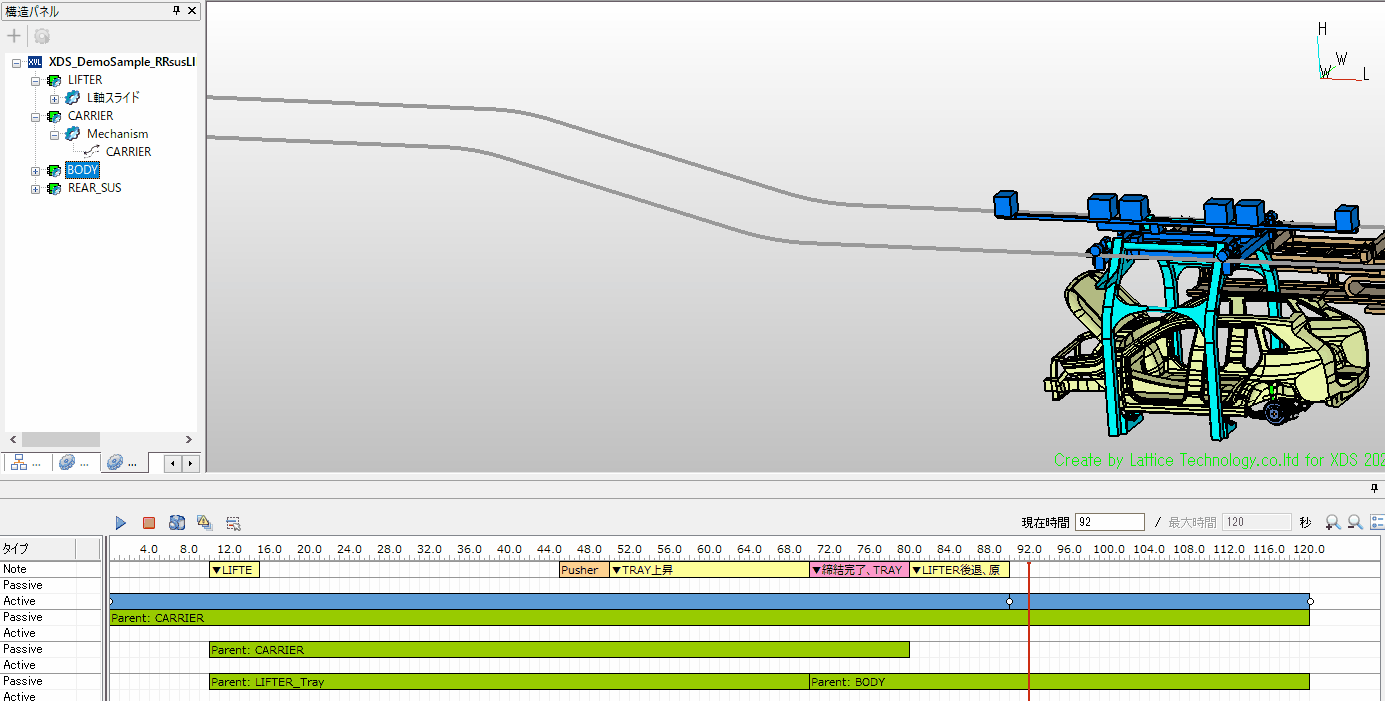Image resolution: width=1385 pixels, height=701 pixels.
Task: Pin the timeline panel
Action: pos(1375,488)
